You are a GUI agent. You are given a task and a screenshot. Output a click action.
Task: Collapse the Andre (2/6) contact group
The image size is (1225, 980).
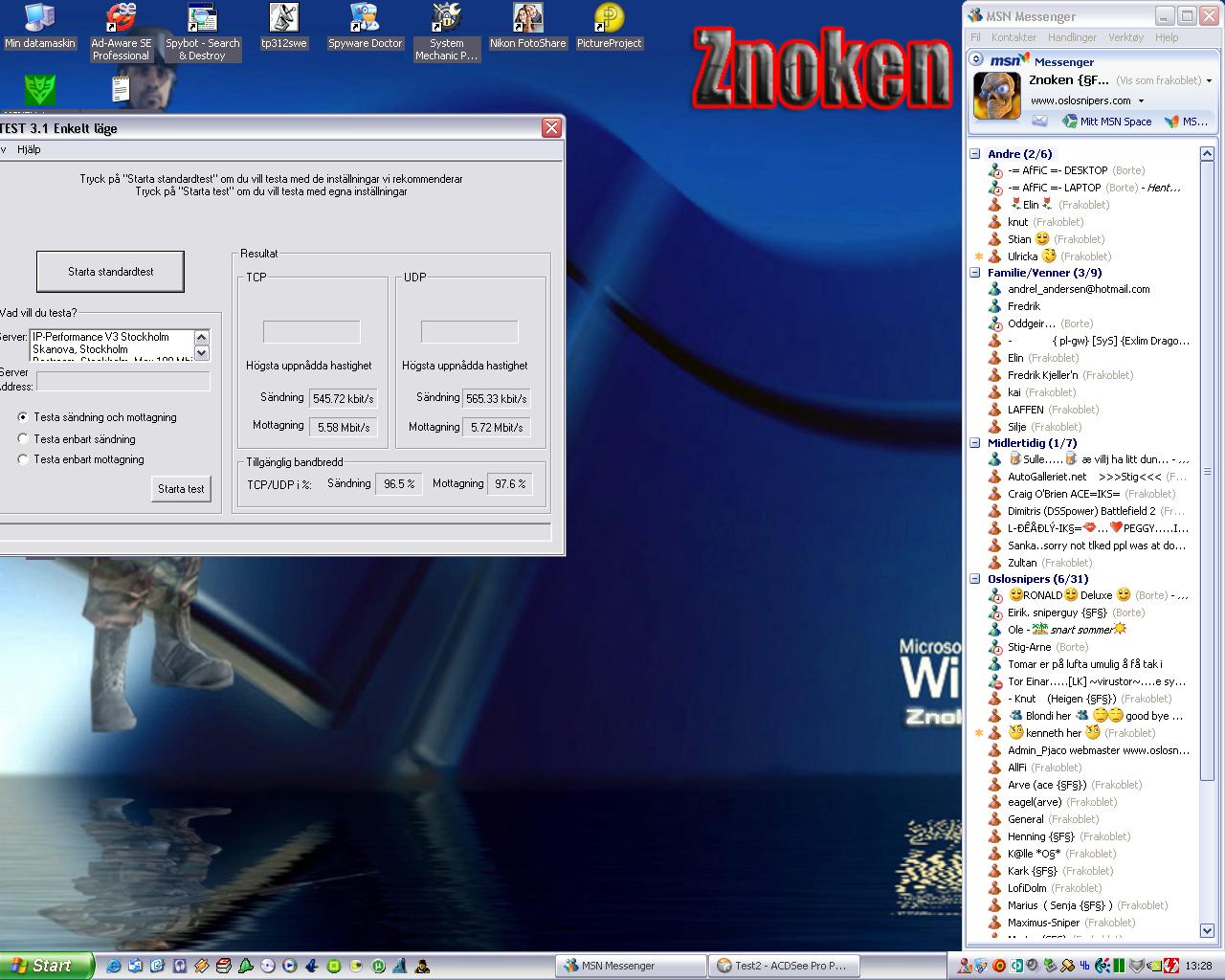click(x=975, y=154)
